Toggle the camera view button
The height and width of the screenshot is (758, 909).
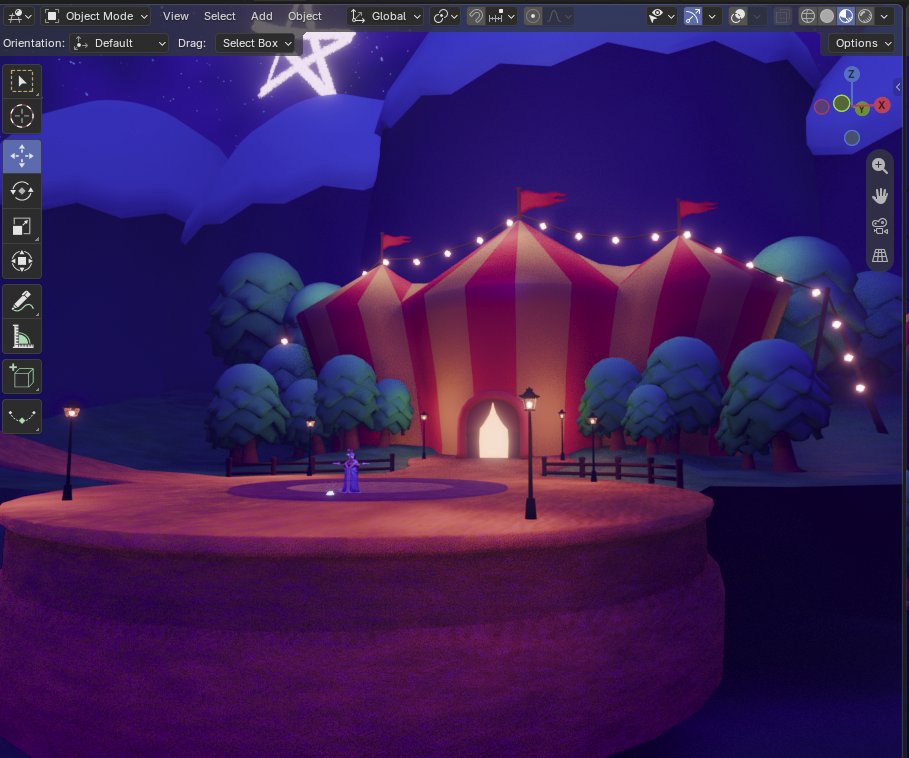[x=879, y=226]
